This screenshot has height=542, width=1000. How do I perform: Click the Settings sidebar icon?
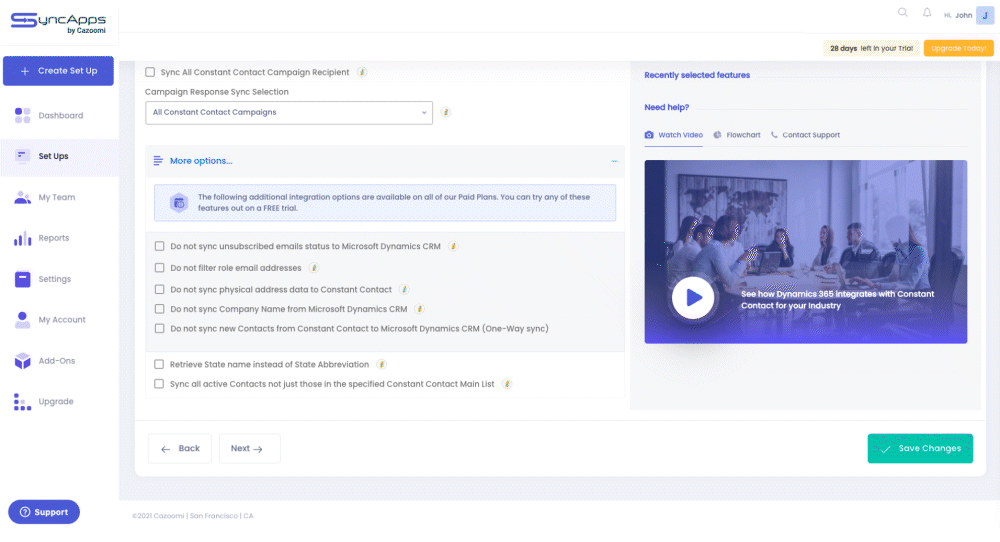coord(22,279)
